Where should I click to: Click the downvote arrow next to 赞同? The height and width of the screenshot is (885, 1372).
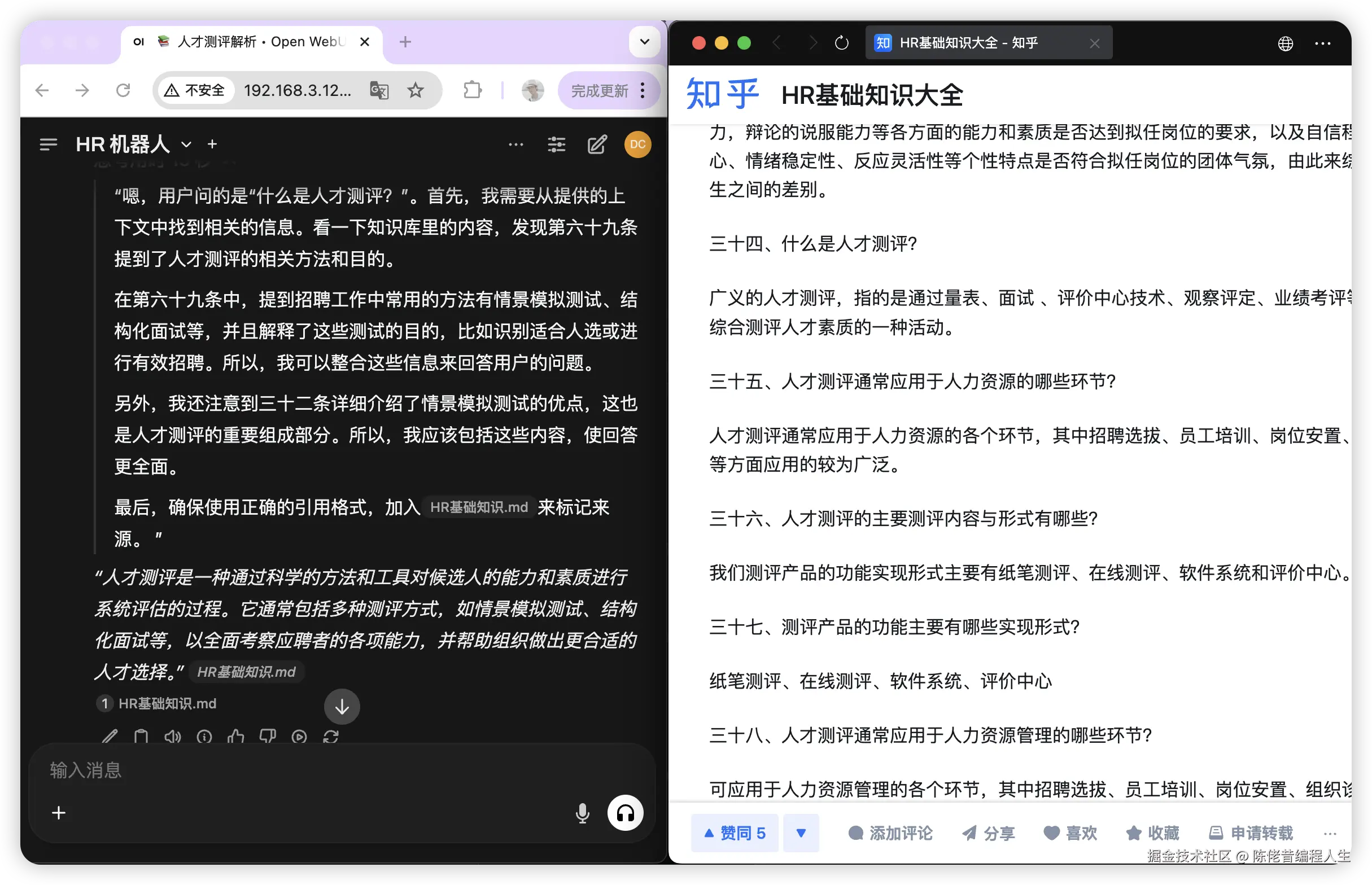[801, 833]
